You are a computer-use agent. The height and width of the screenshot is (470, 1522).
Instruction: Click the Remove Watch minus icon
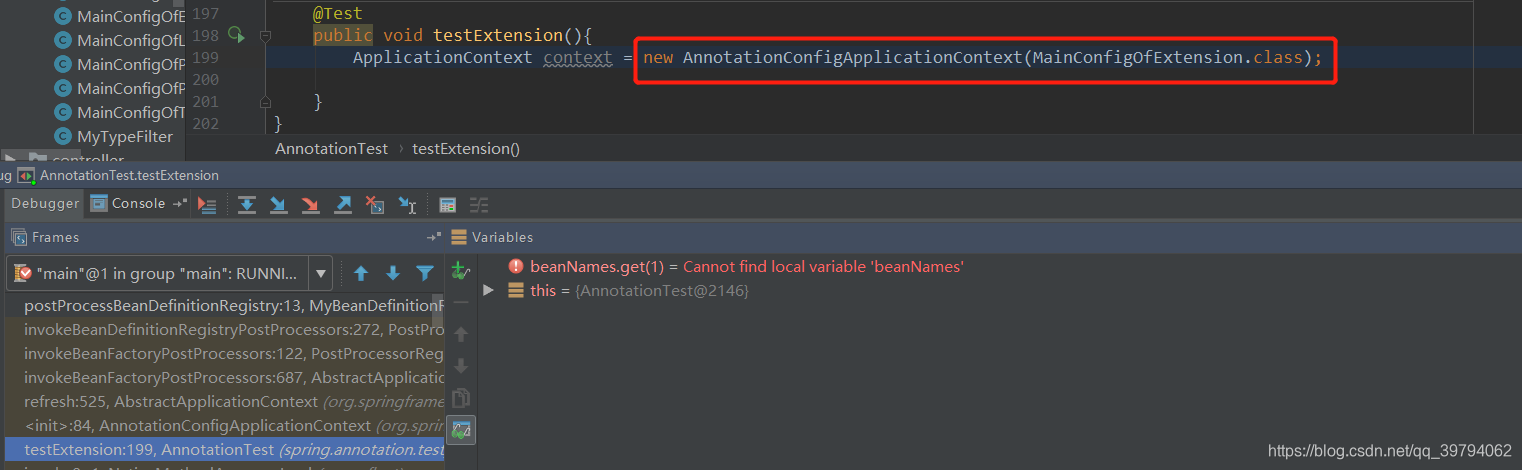tap(461, 302)
